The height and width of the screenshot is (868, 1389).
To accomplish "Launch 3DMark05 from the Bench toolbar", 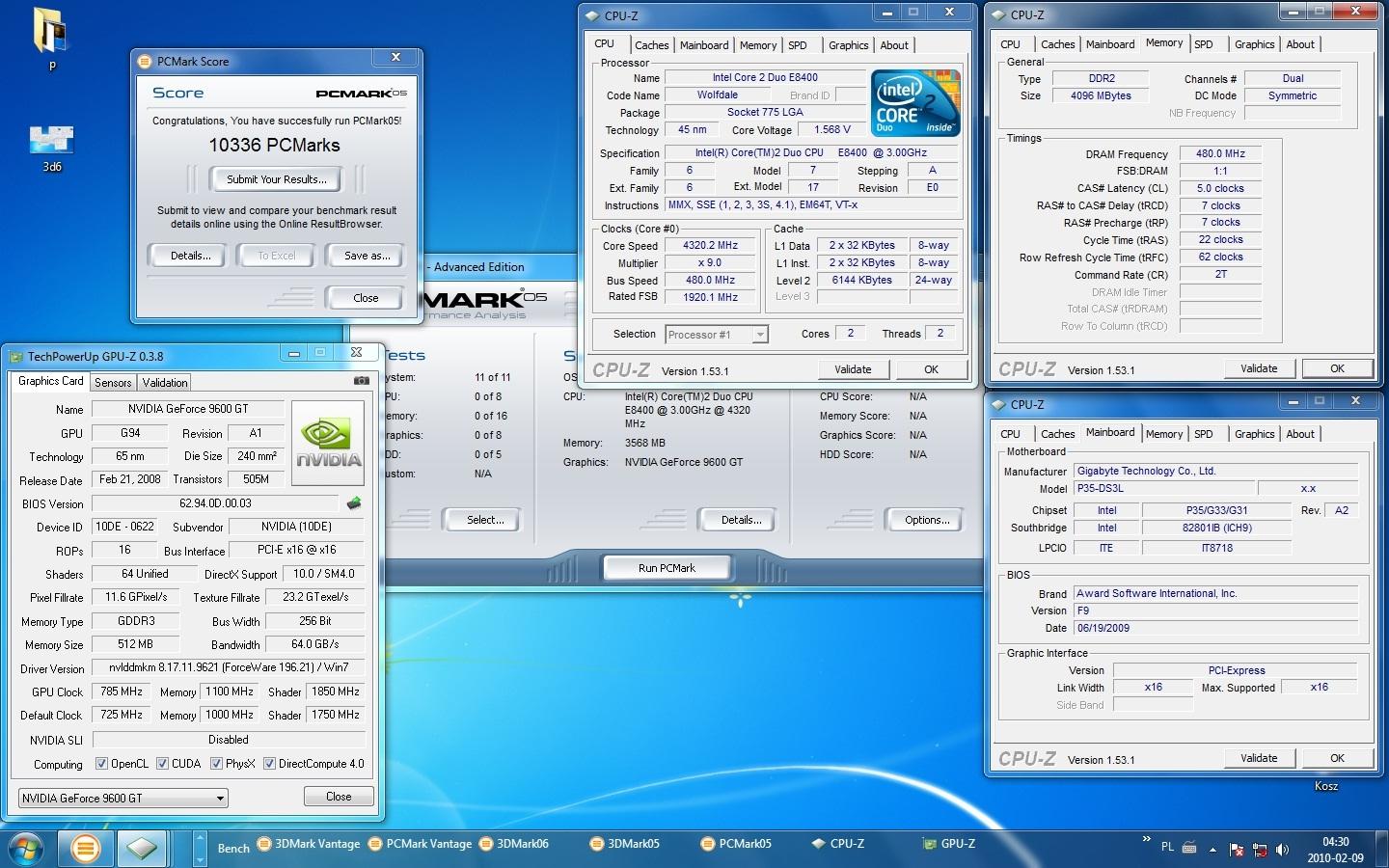I will click(626, 844).
